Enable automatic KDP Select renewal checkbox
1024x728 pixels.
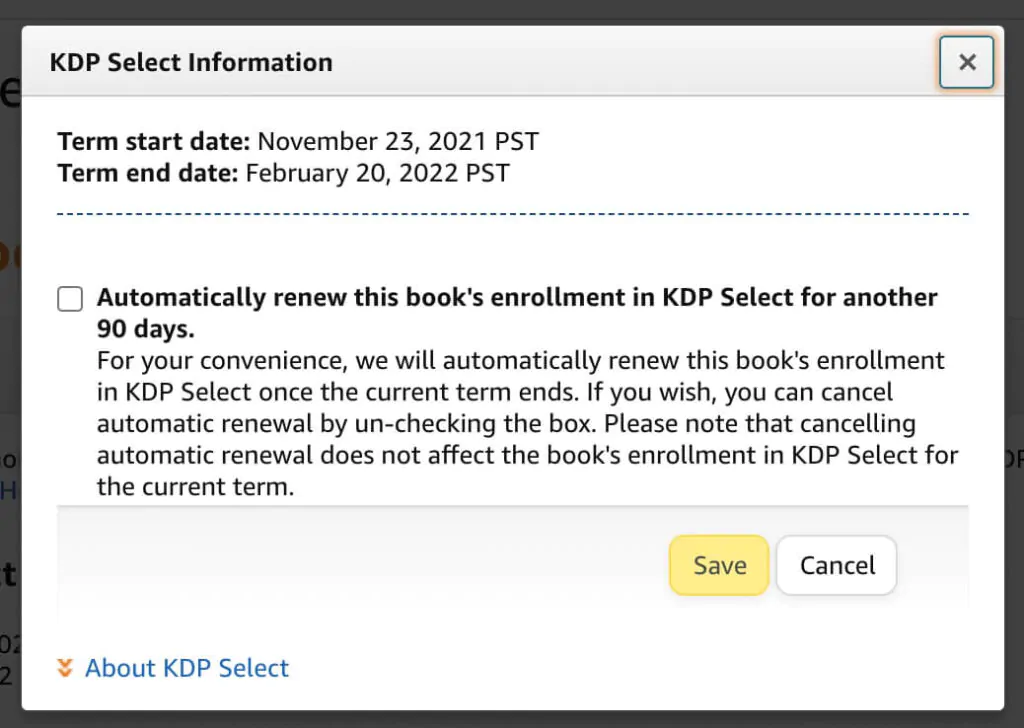click(x=70, y=298)
